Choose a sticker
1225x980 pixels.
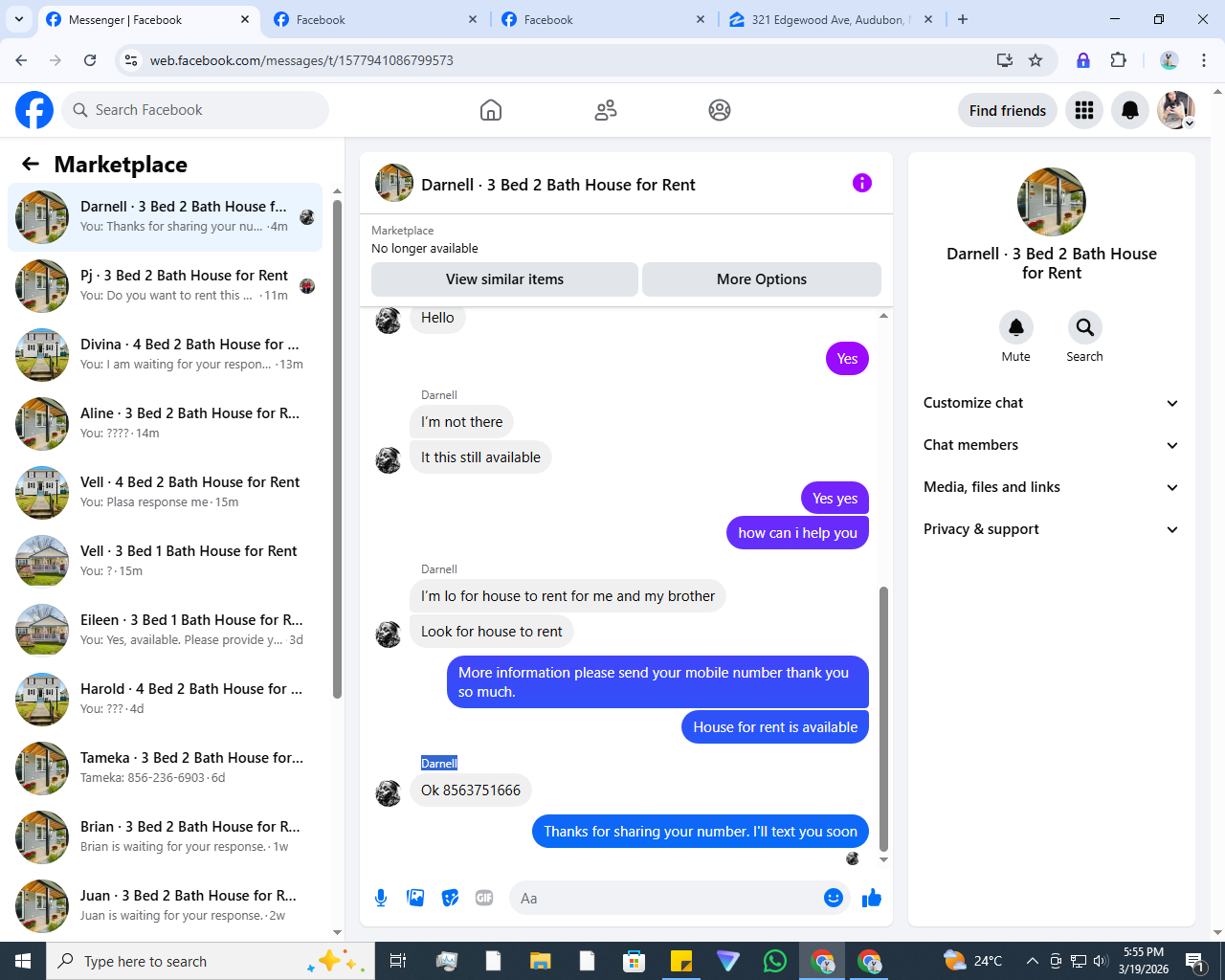[x=450, y=898]
